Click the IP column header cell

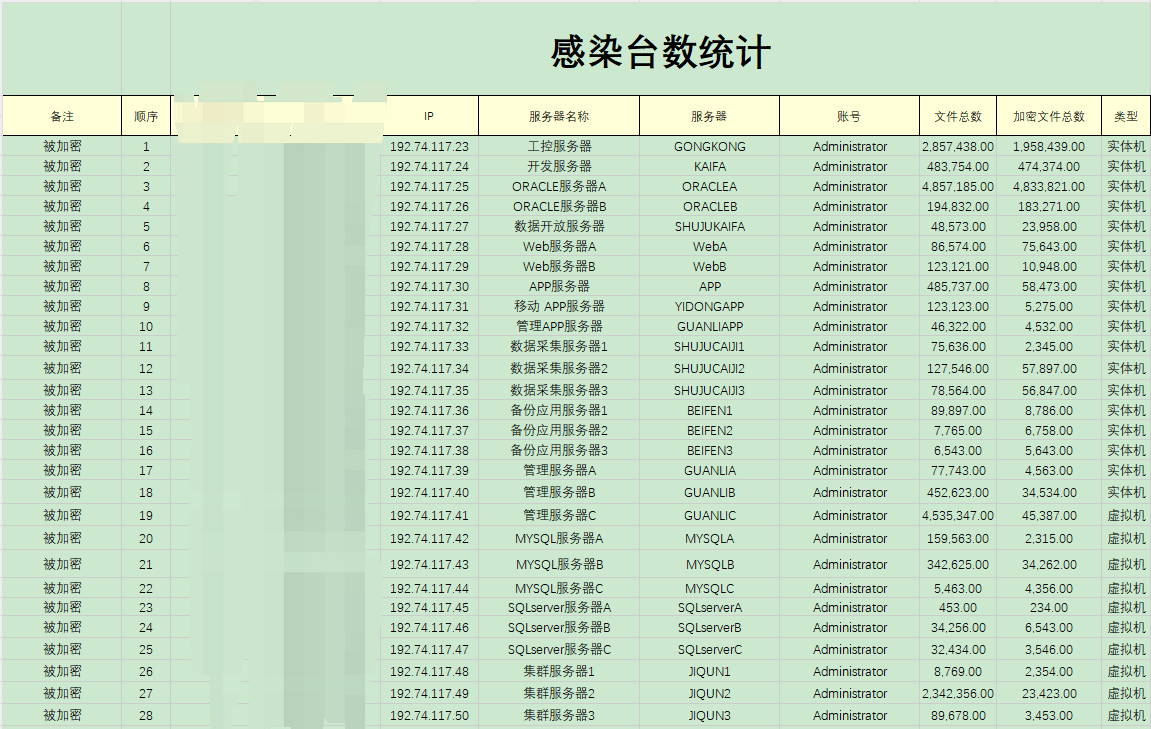point(429,116)
